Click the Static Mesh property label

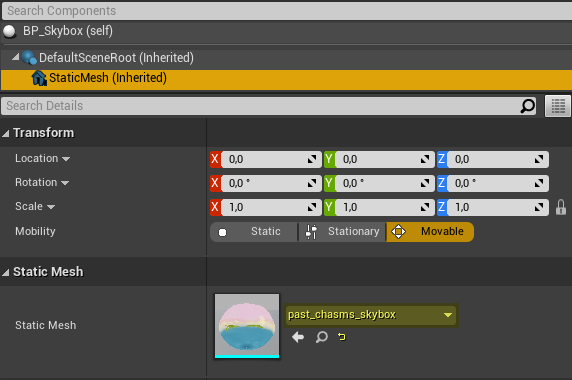(x=46, y=325)
